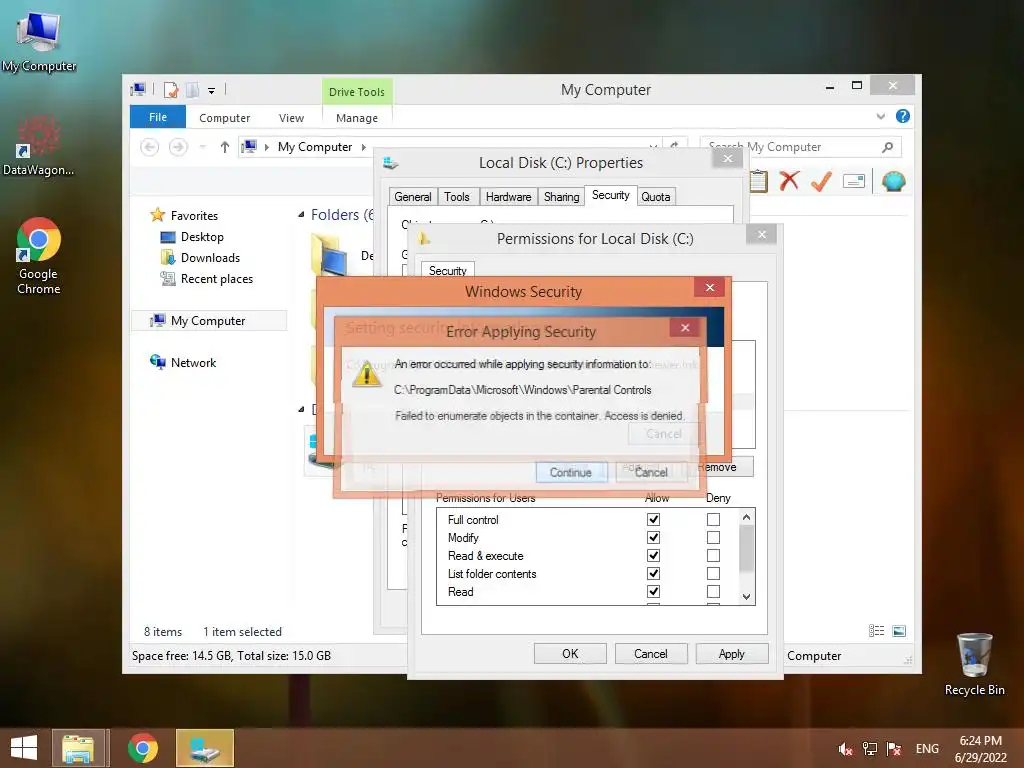This screenshot has height=768, width=1024.
Task: Select Network in navigation pane
Action: coord(193,362)
